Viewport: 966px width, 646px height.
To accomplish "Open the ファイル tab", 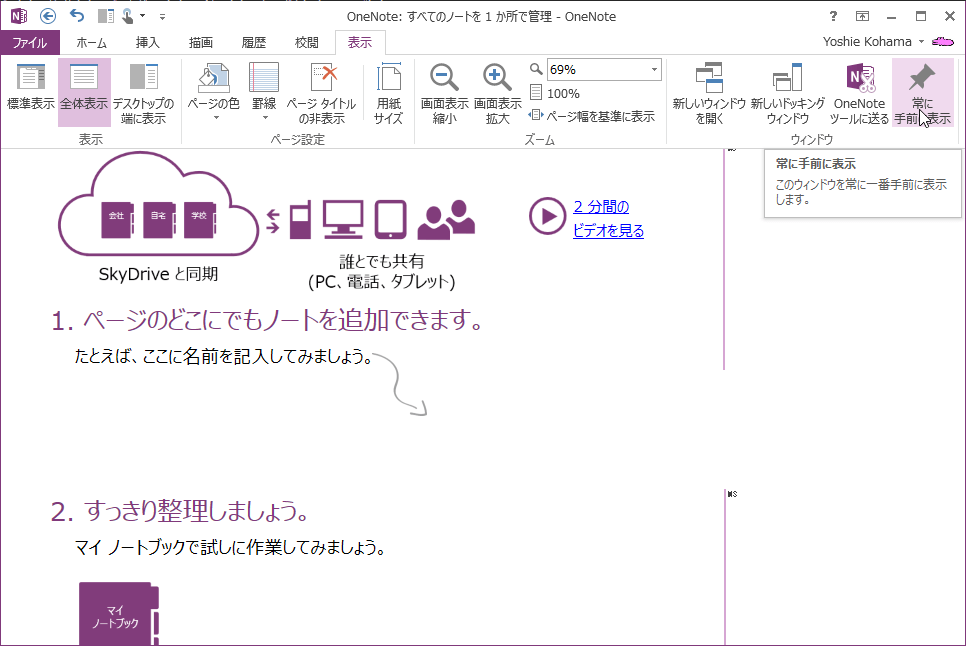I will click(x=30, y=42).
